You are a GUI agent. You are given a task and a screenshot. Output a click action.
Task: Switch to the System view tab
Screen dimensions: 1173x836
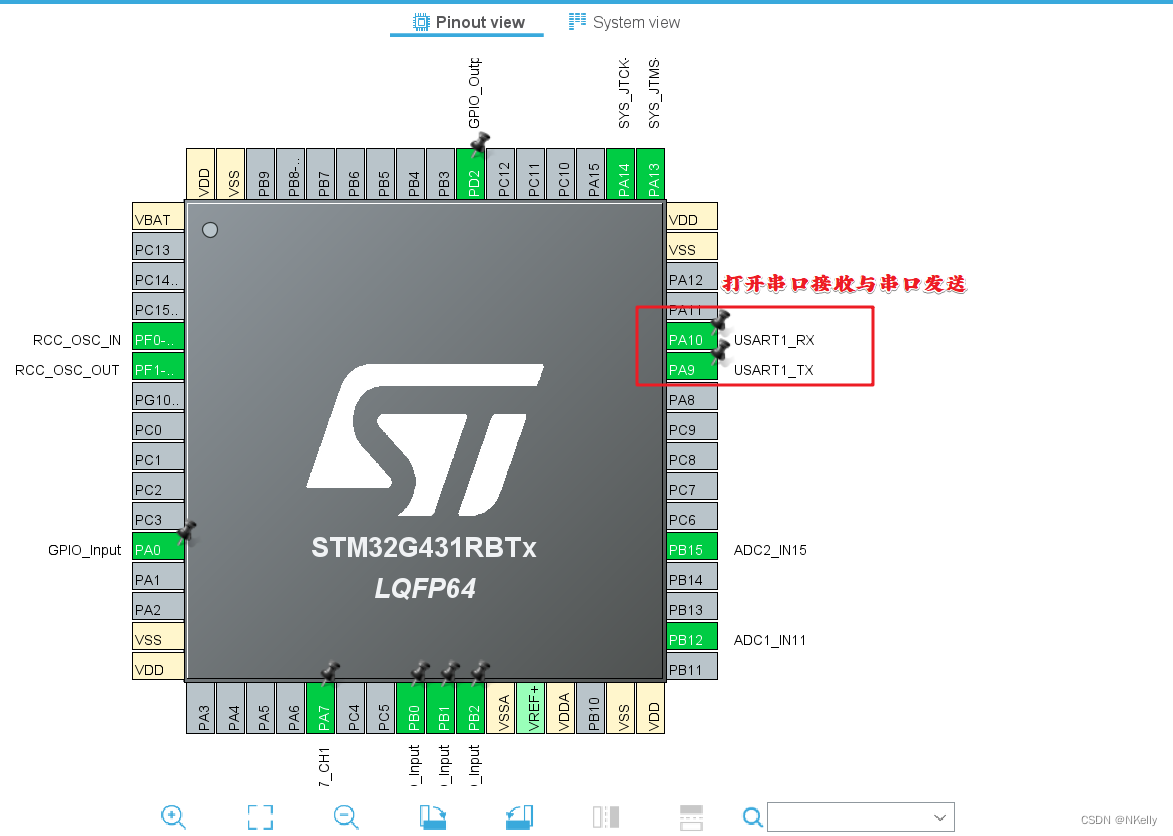tap(624, 22)
